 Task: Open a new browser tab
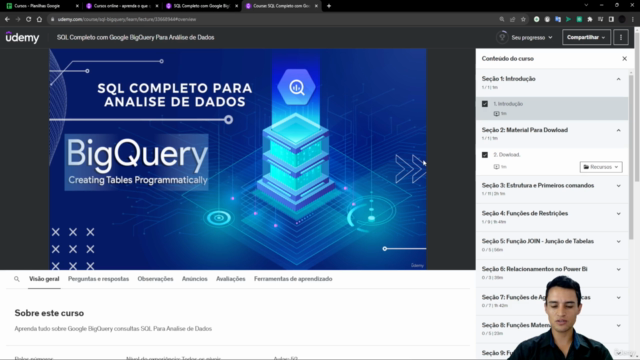(329, 6)
